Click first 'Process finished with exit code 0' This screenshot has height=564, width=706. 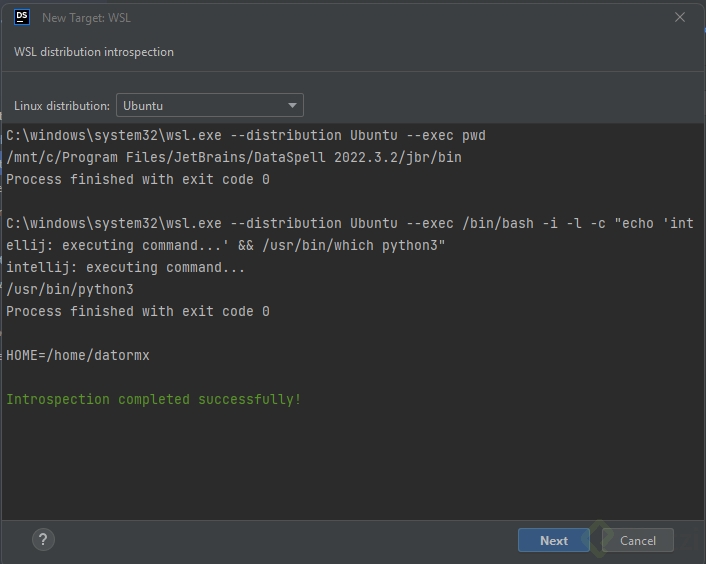pyautogui.click(x=138, y=180)
